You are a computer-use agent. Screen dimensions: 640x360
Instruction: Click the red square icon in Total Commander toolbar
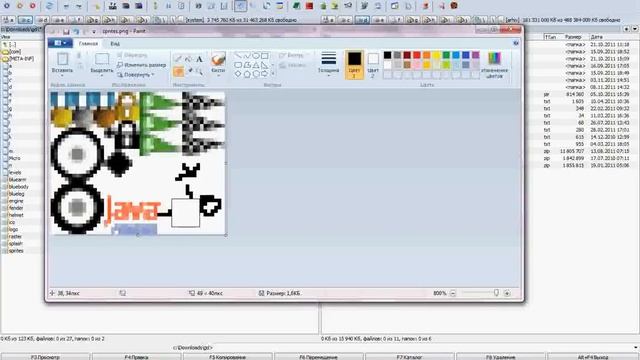point(309,6)
